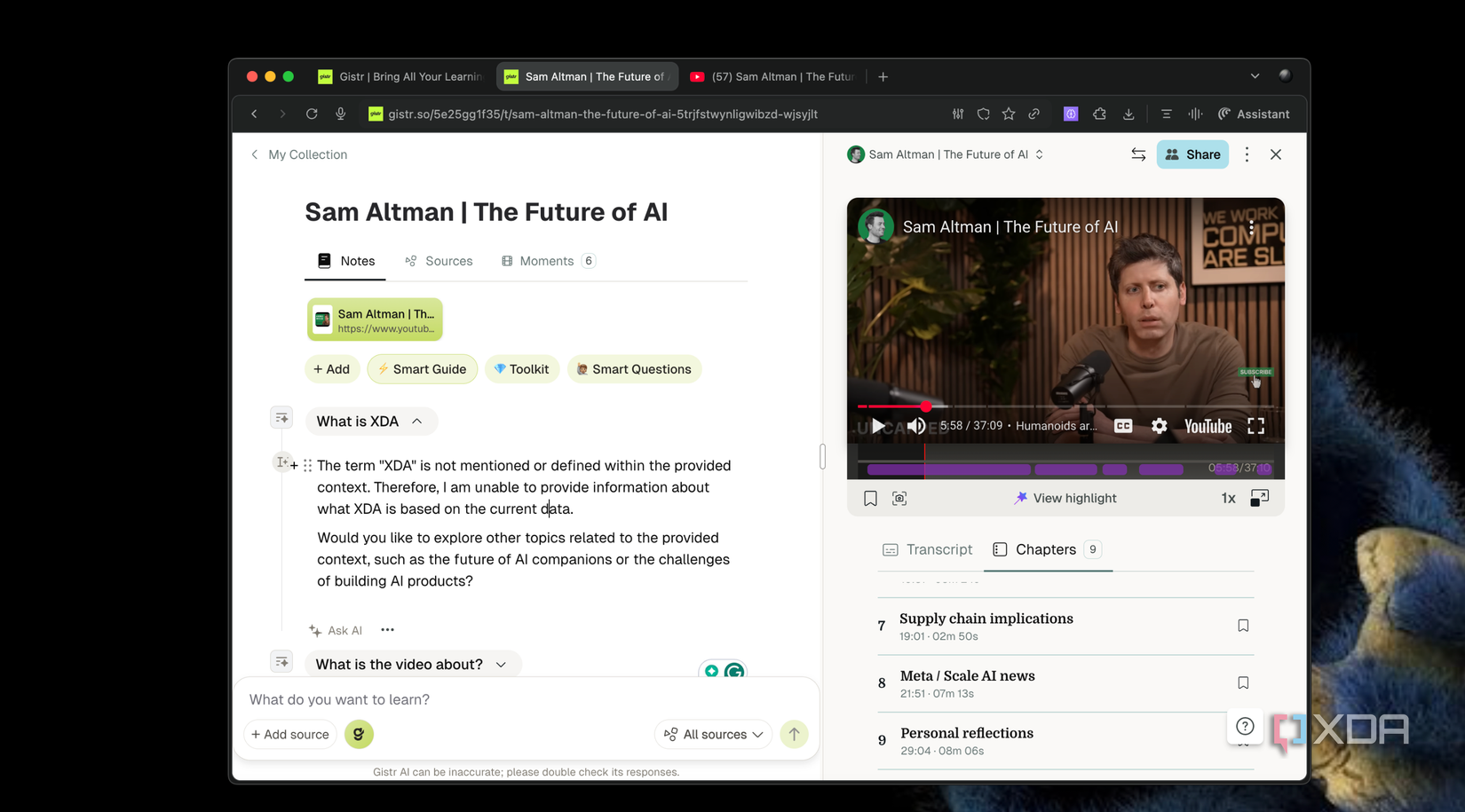The image size is (1465, 812).
Task: Click the swap arrows icon beside Share
Action: click(x=1138, y=154)
